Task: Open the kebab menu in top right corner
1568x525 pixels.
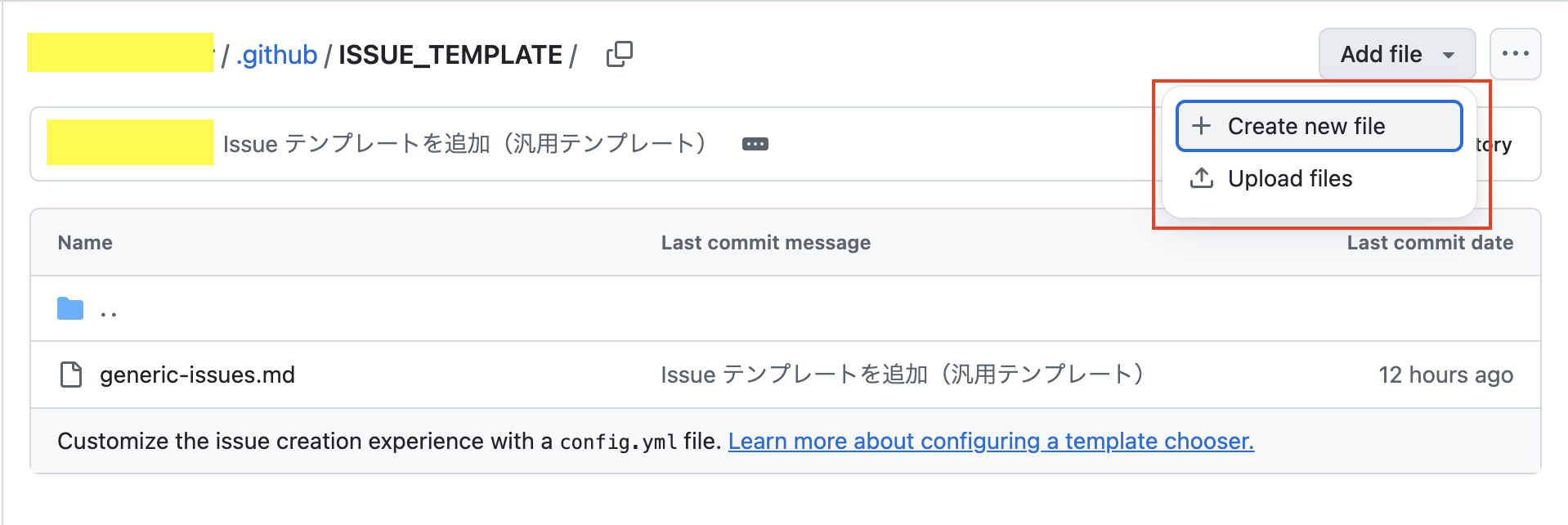Action: coord(1515,53)
